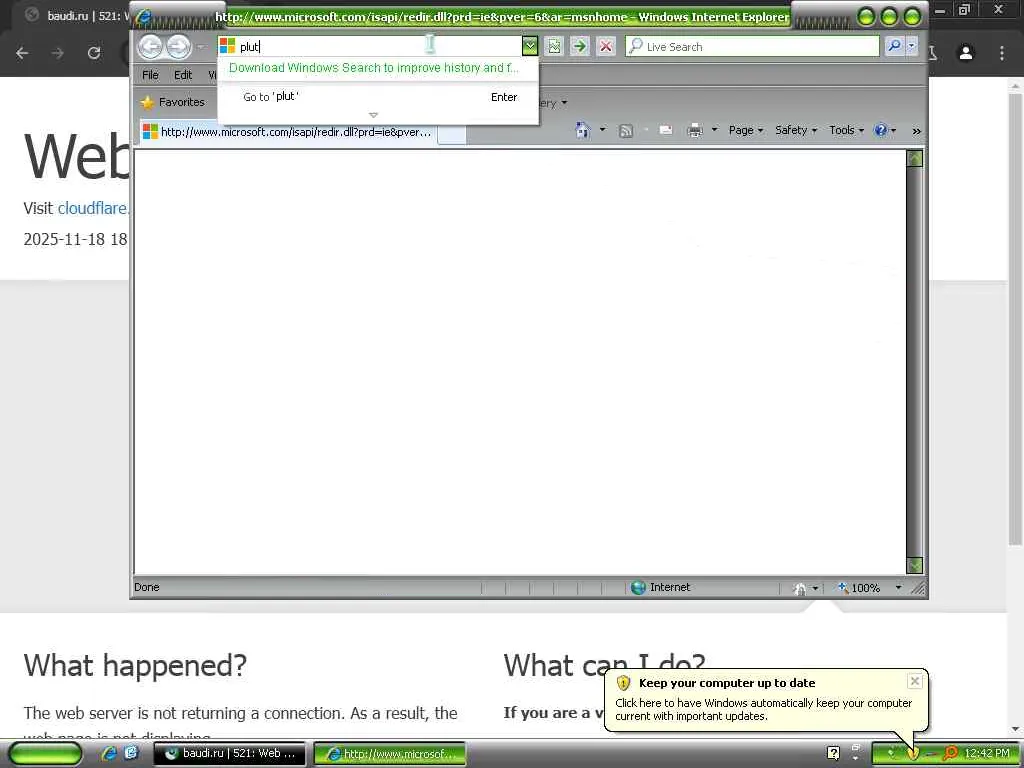The width and height of the screenshot is (1024, 768).
Task: Click the blue Help question icon
Action: pos(880,130)
